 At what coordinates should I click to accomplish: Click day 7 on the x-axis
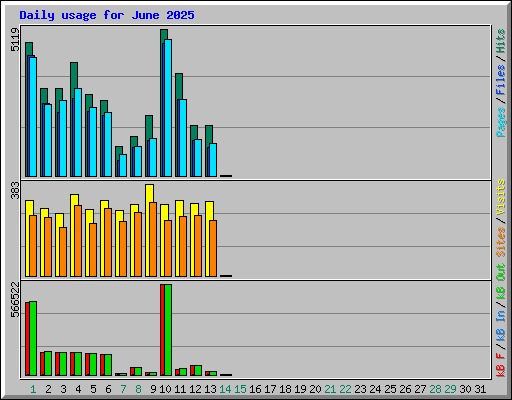[x=123, y=389]
